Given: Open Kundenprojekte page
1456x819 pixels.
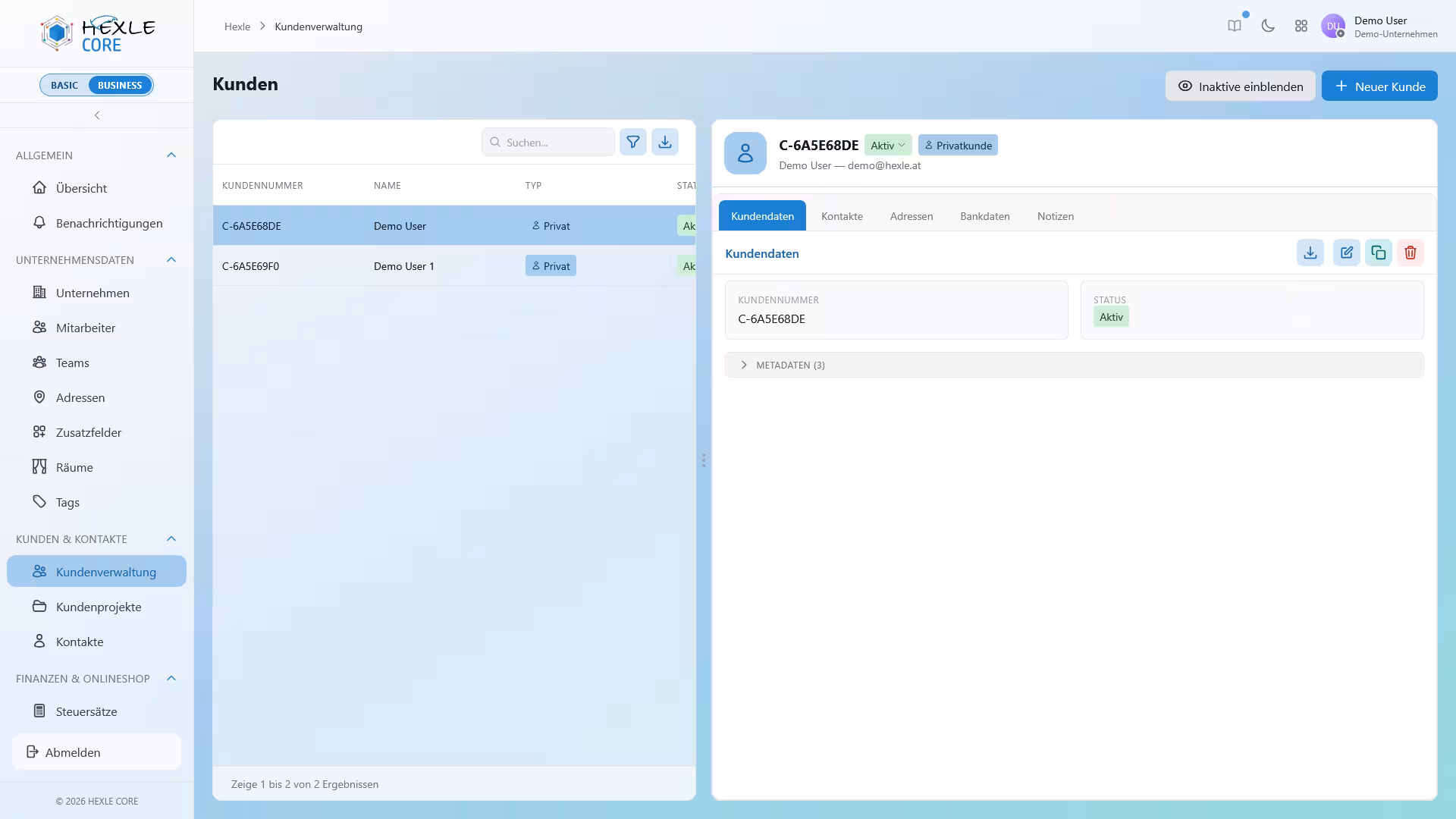Looking at the screenshot, I should point(96,607).
